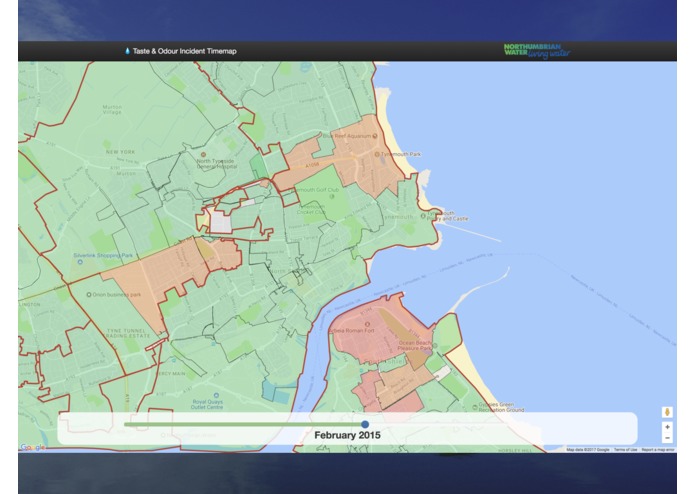Viewport: 695px width, 494px height.
Task: Select the Silverlink Shopping Park marker
Action: tap(80, 262)
